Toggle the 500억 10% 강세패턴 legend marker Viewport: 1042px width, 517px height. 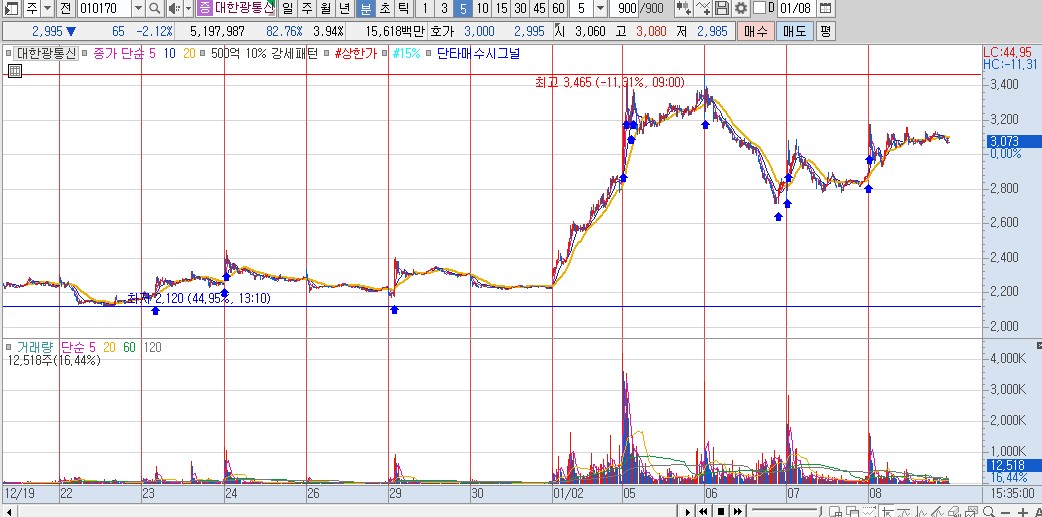(202, 53)
